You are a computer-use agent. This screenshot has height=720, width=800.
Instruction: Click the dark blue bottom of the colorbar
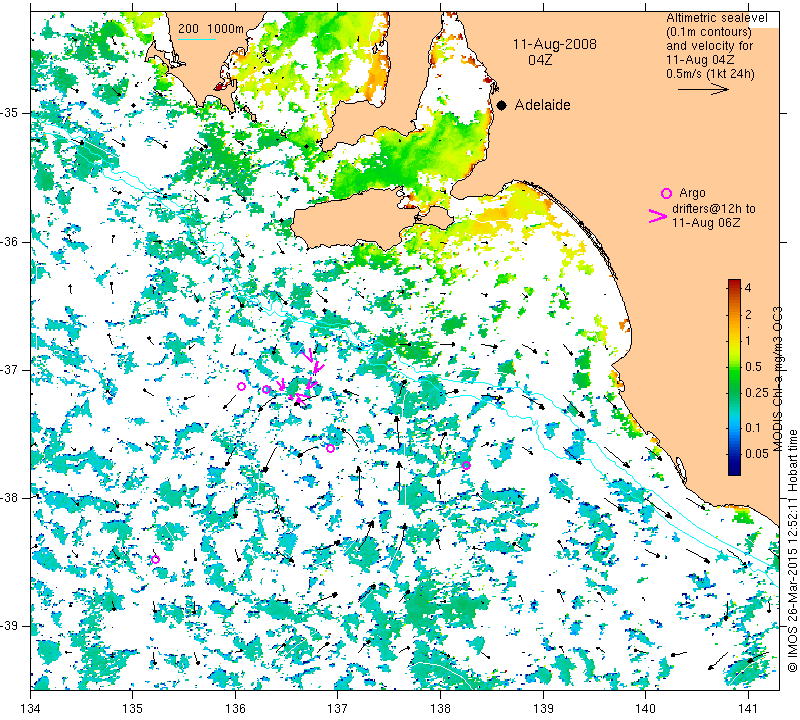(734, 471)
